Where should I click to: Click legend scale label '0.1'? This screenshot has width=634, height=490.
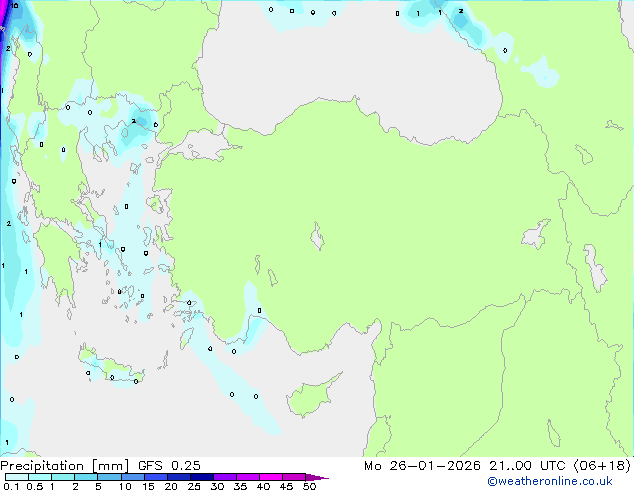pyautogui.click(x=11, y=486)
